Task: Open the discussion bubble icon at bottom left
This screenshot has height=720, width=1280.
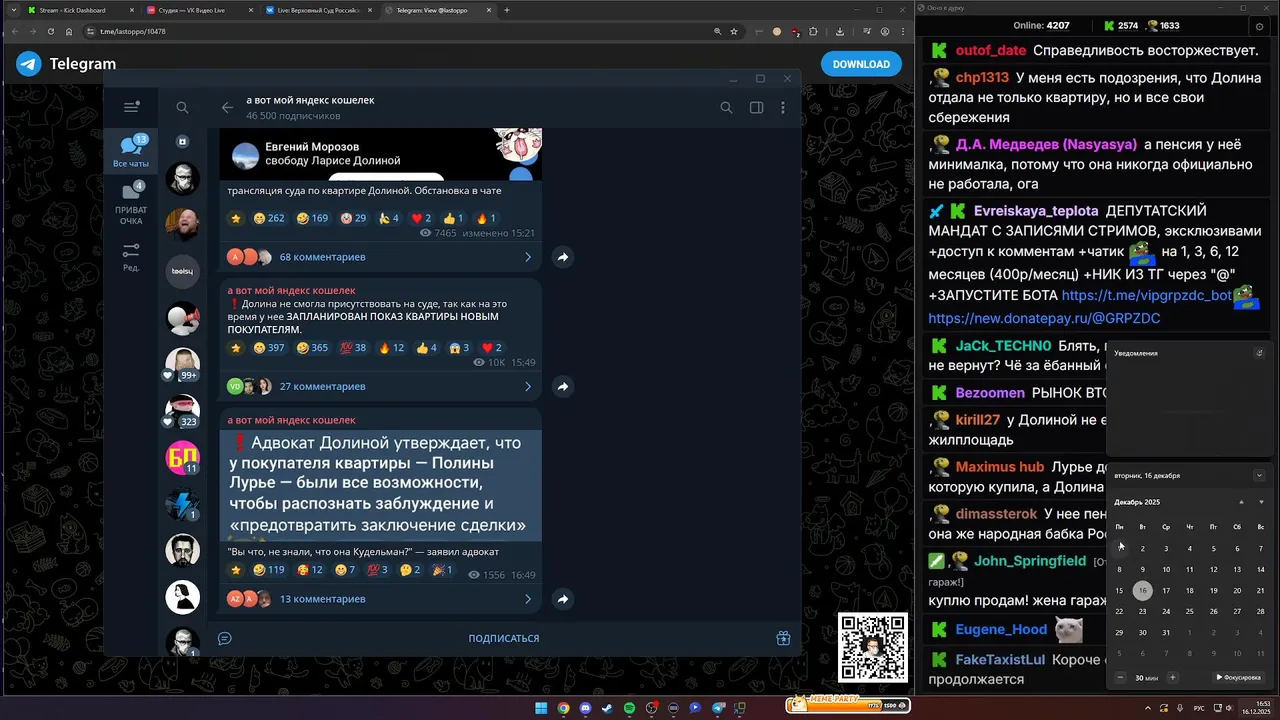Action: [225, 638]
